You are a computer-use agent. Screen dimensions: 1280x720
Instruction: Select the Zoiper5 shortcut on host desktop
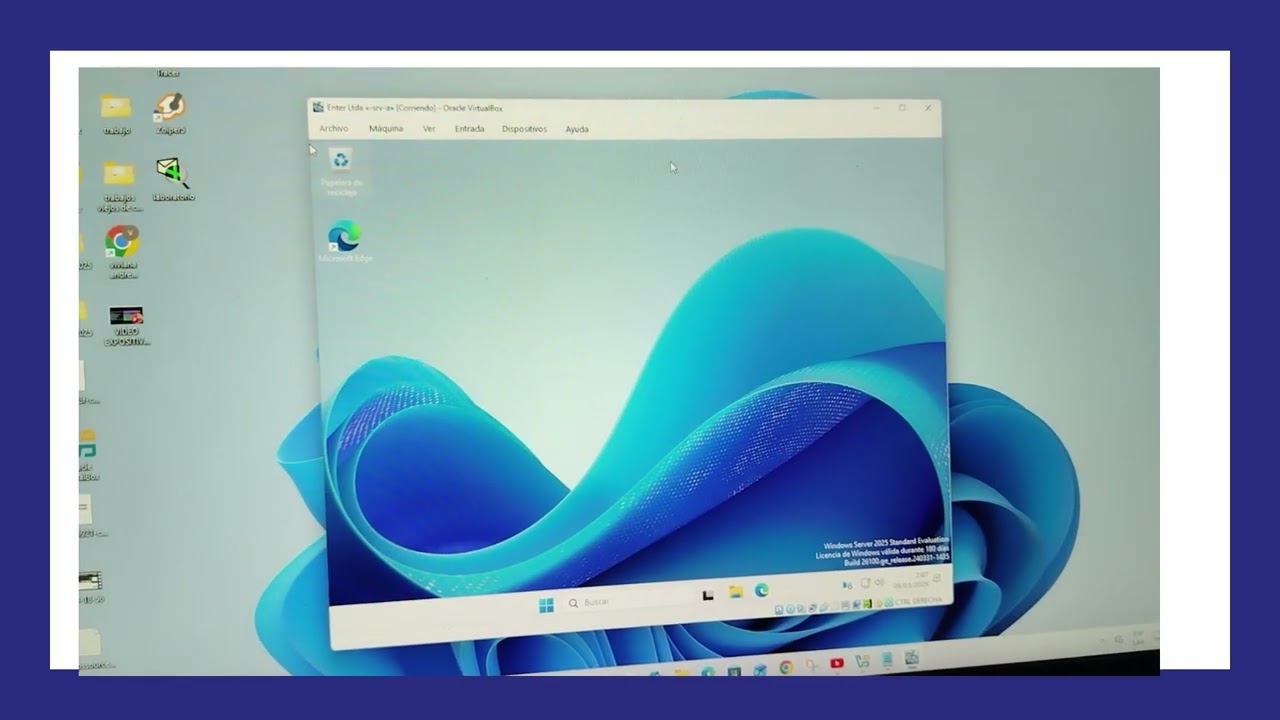pos(170,114)
